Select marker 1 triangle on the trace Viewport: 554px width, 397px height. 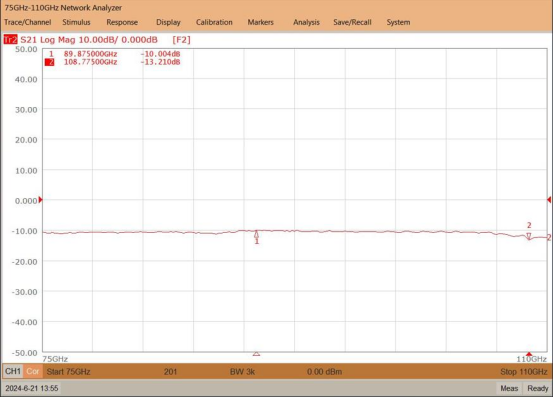pos(257,235)
